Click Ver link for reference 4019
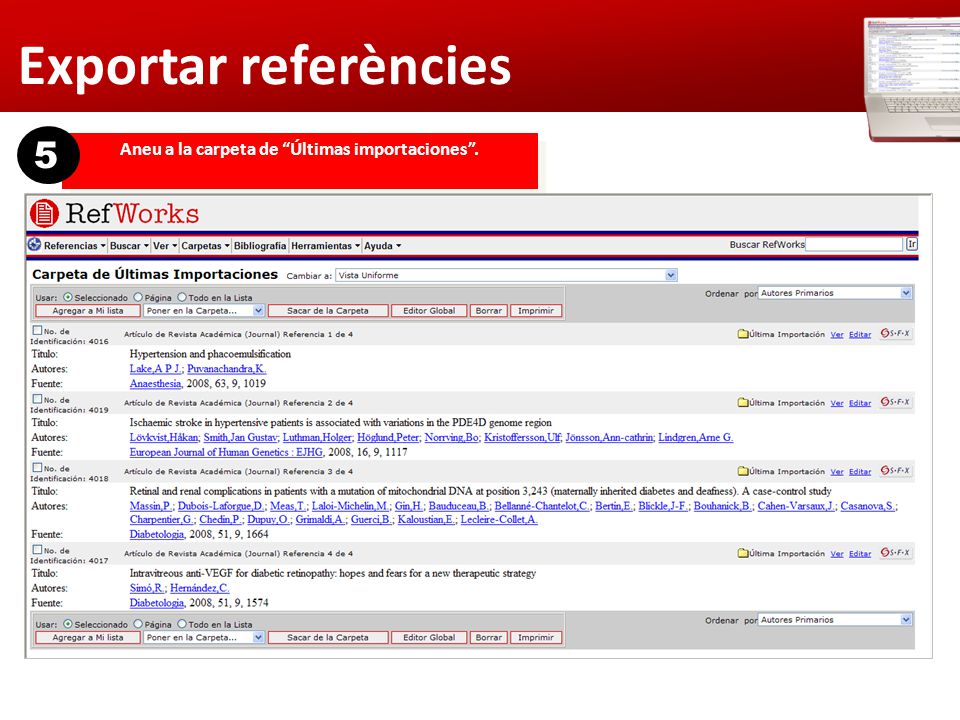The height and width of the screenshot is (720, 960). (x=837, y=403)
